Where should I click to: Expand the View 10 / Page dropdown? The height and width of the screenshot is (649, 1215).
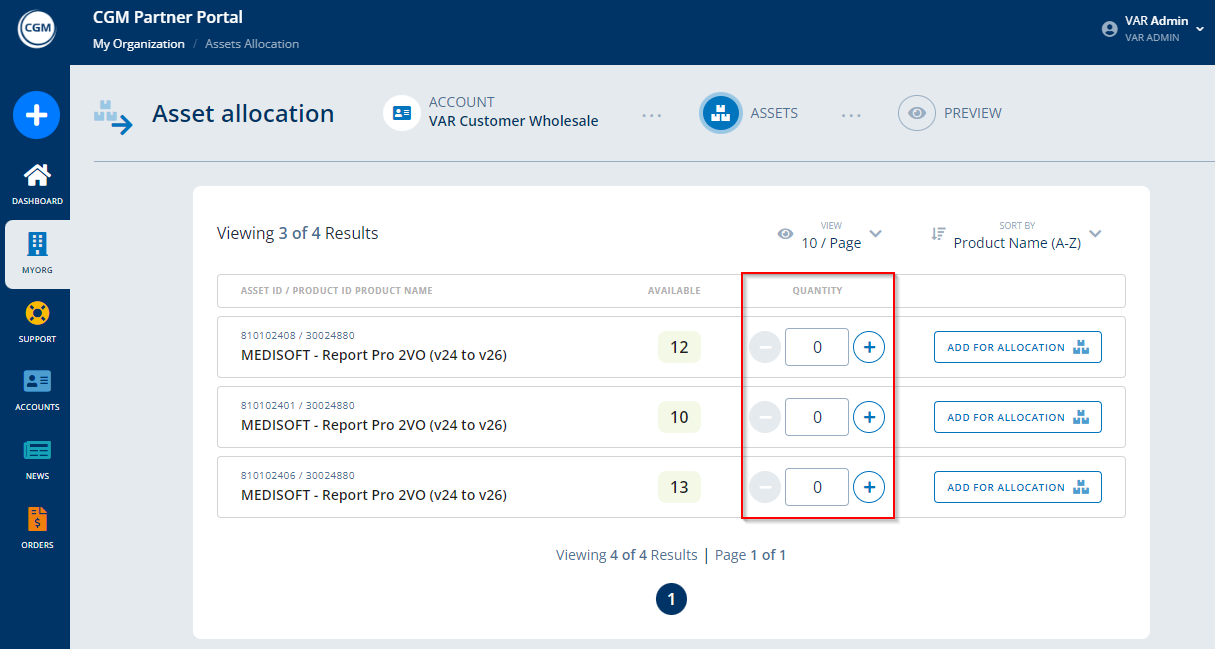pos(875,234)
